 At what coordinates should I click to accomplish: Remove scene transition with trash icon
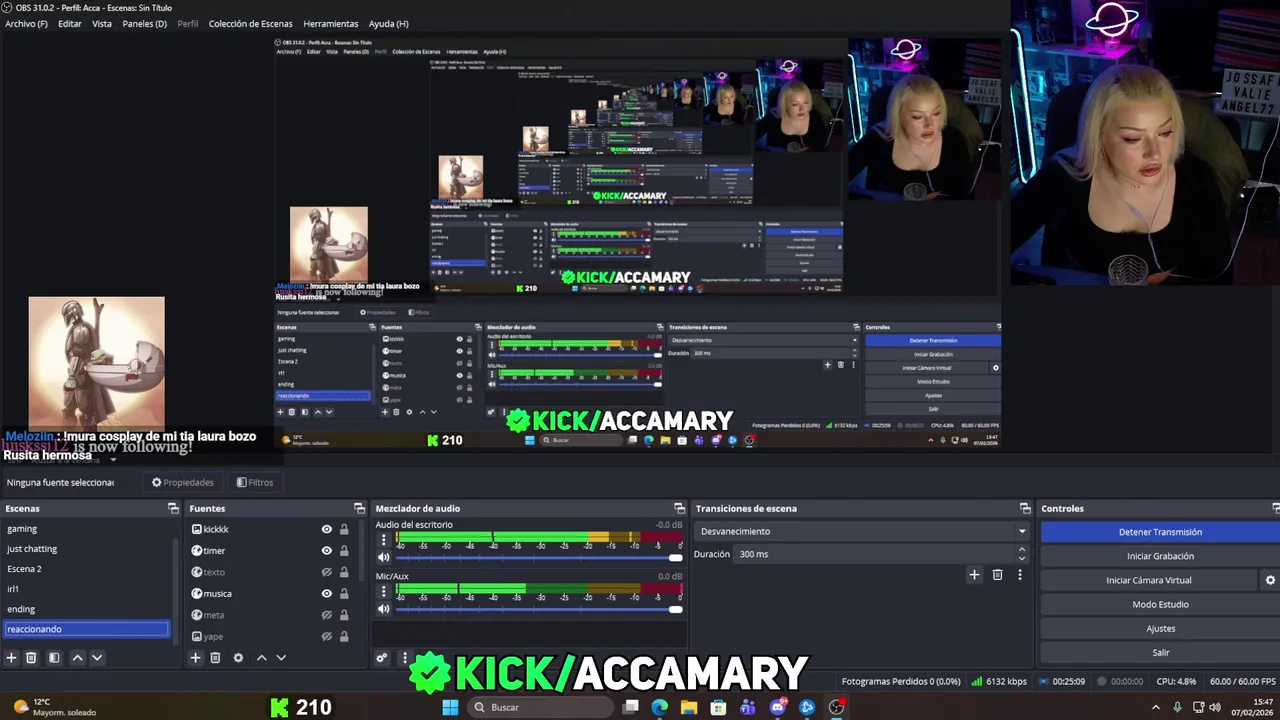tap(997, 574)
